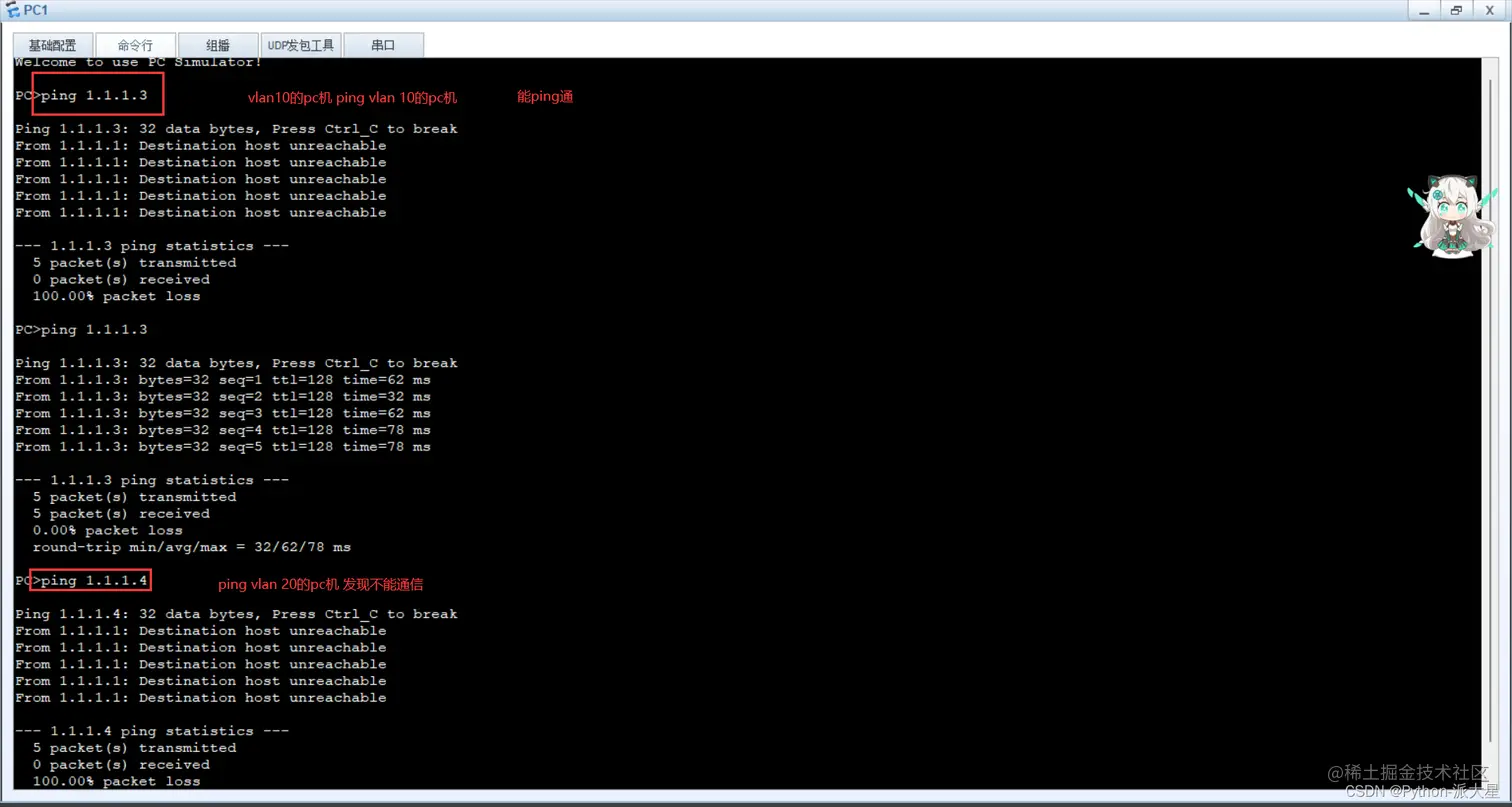Open the UDP发包工具 tab

click(301, 45)
